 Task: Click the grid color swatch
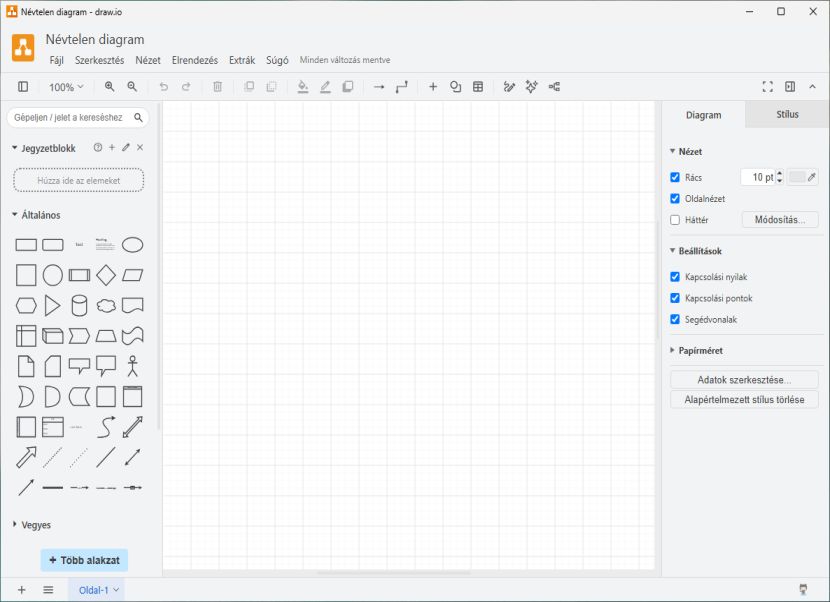coord(797,177)
